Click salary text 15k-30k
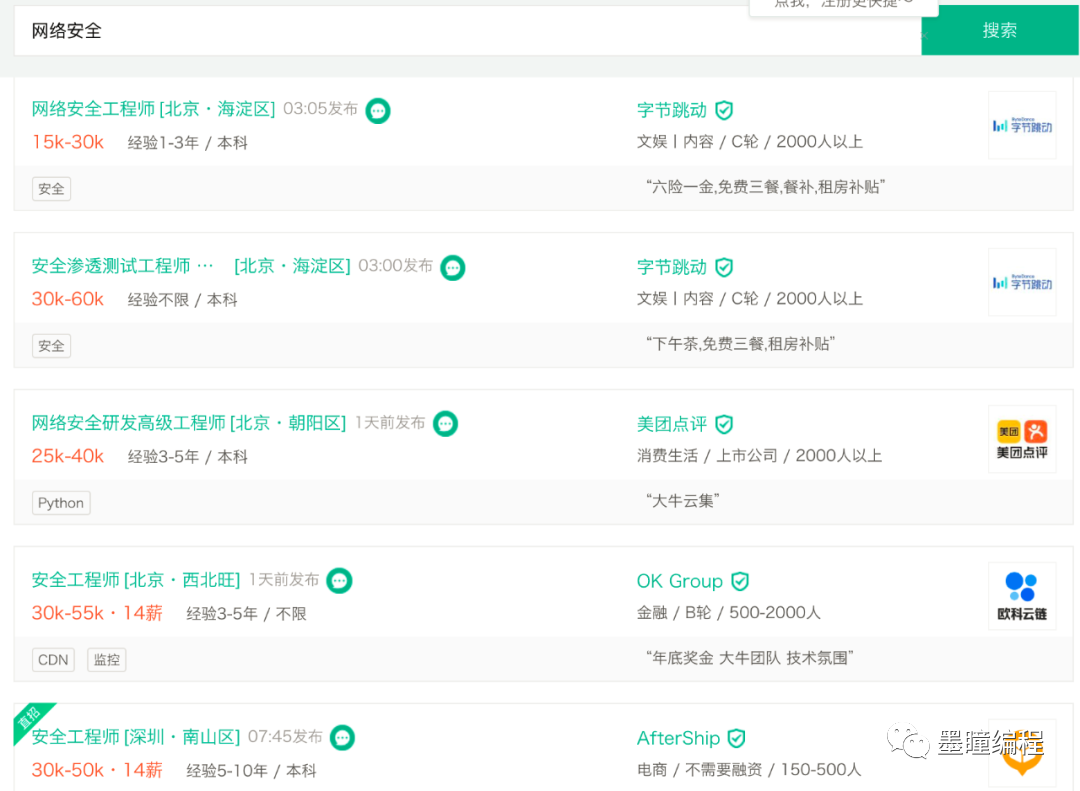The height and width of the screenshot is (791, 1080). (68, 143)
